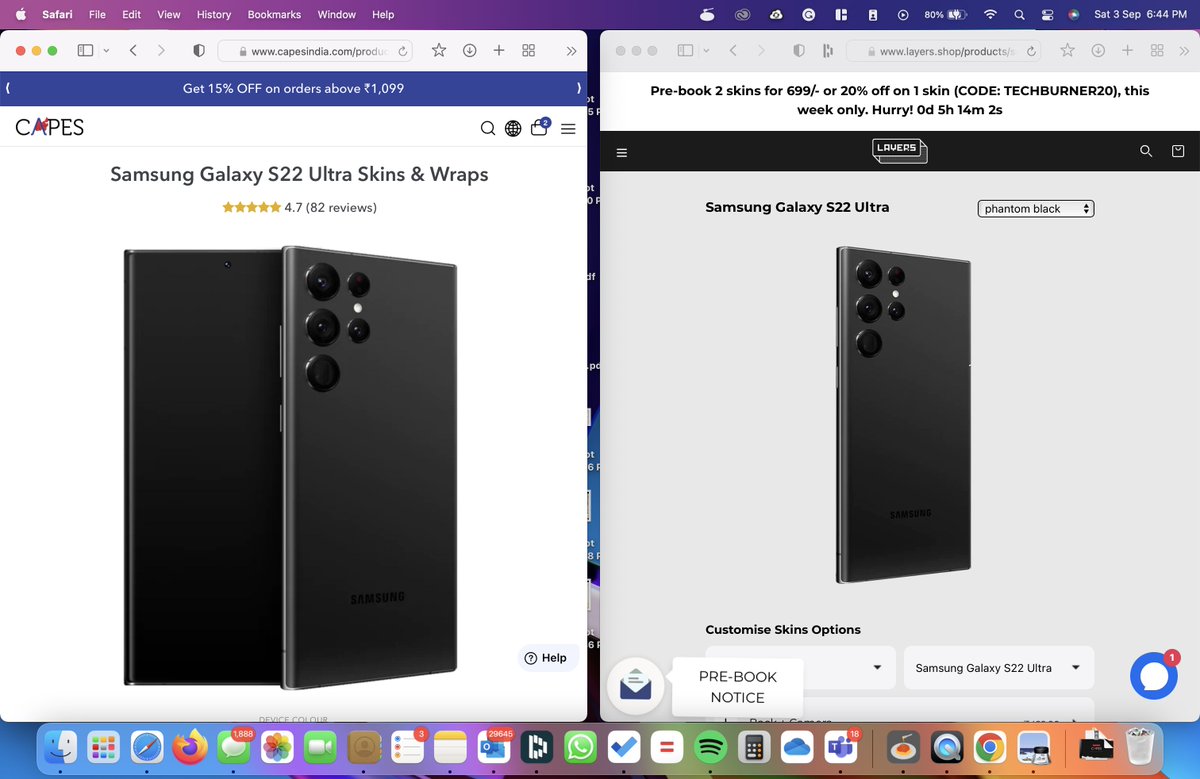This screenshot has height=779, width=1200.
Task: Open the left customise skins dropdown
Action: coord(800,667)
